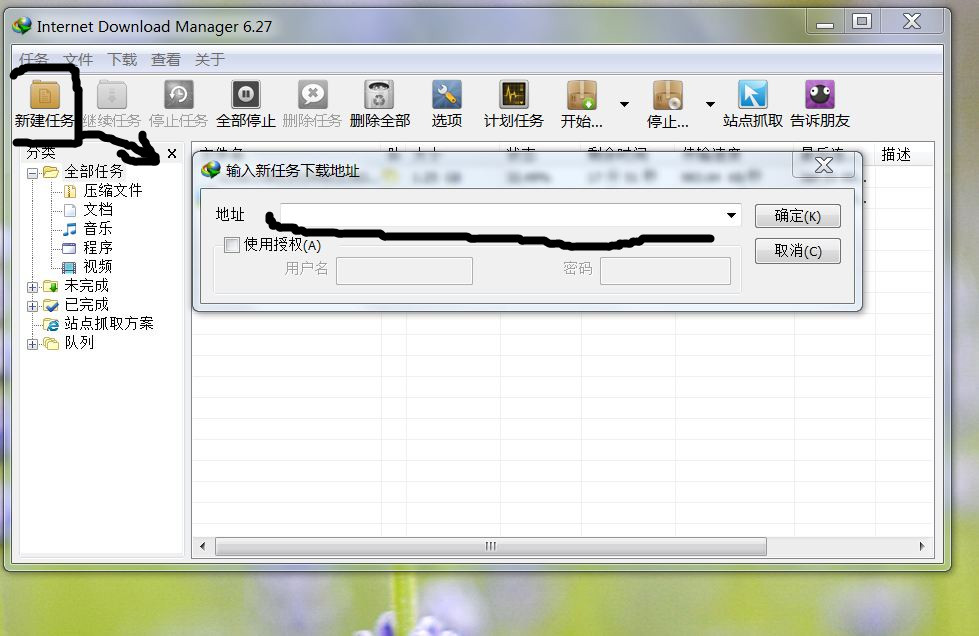Collapse the 全部任务 tree node
Screen dimensions: 979x636
coord(32,173)
